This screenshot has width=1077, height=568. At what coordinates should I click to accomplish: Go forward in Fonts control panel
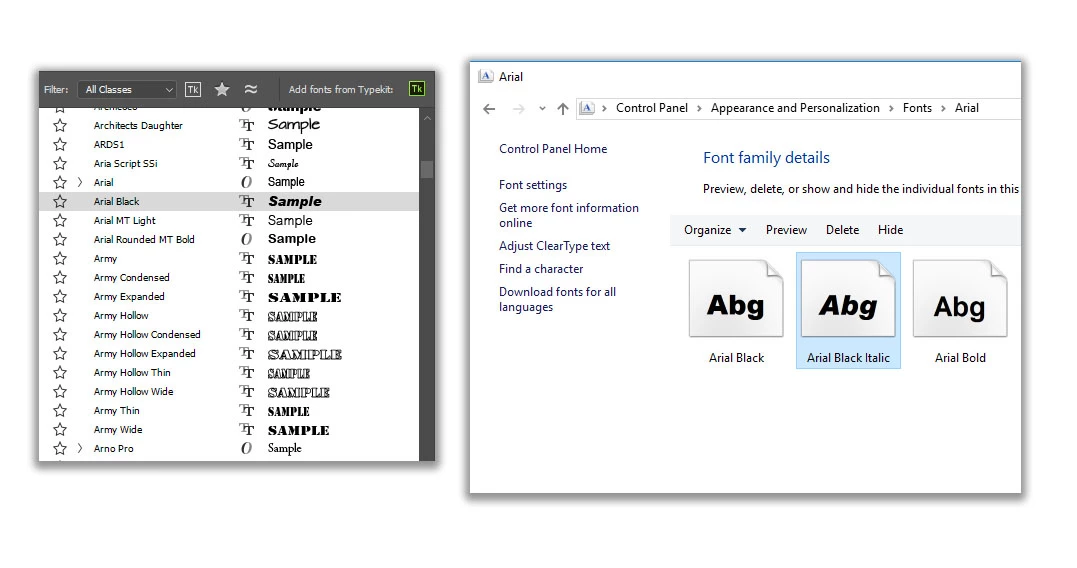click(x=519, y=109)
